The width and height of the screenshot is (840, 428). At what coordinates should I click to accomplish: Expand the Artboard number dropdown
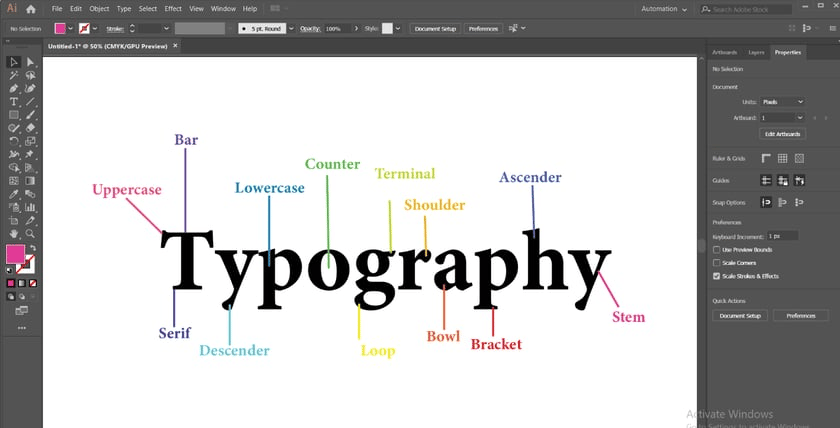click(x=783, y=118)
